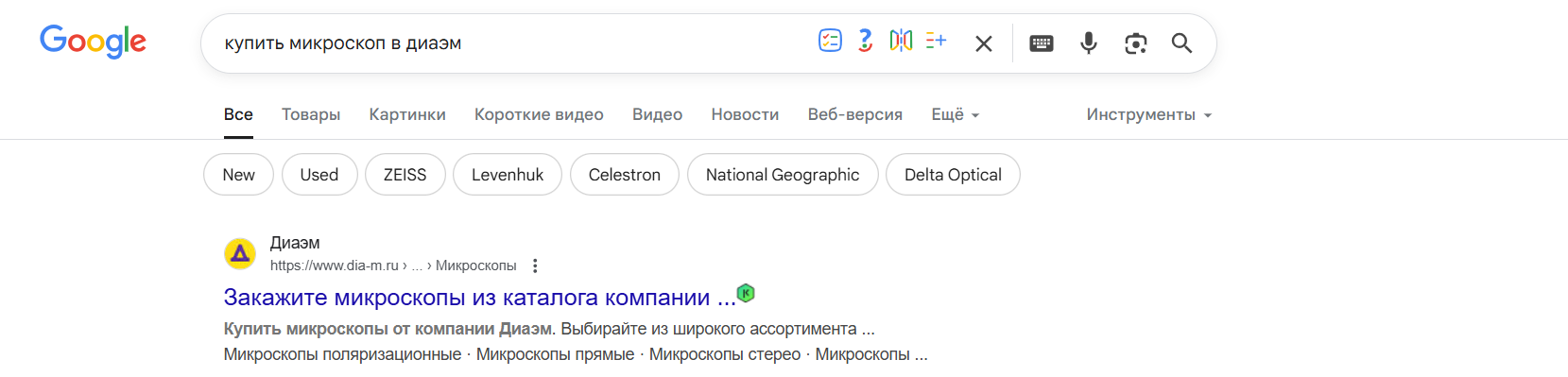1568x377 pixels.
Task: Click the colorful question mark icon
Action: pos(865,40)
